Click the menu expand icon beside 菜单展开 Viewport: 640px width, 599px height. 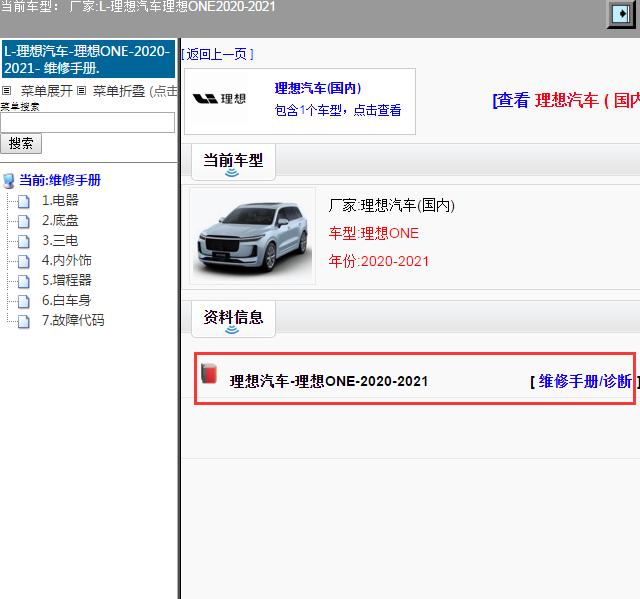(x=6, y=90)
